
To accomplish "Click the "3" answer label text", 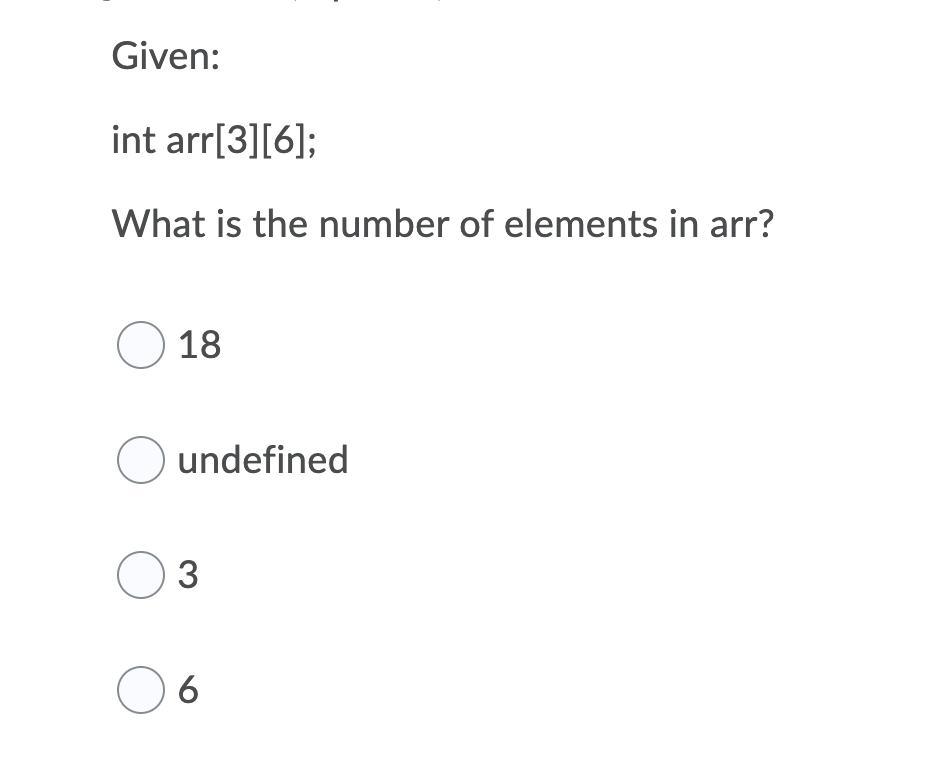I will point(188,574).
